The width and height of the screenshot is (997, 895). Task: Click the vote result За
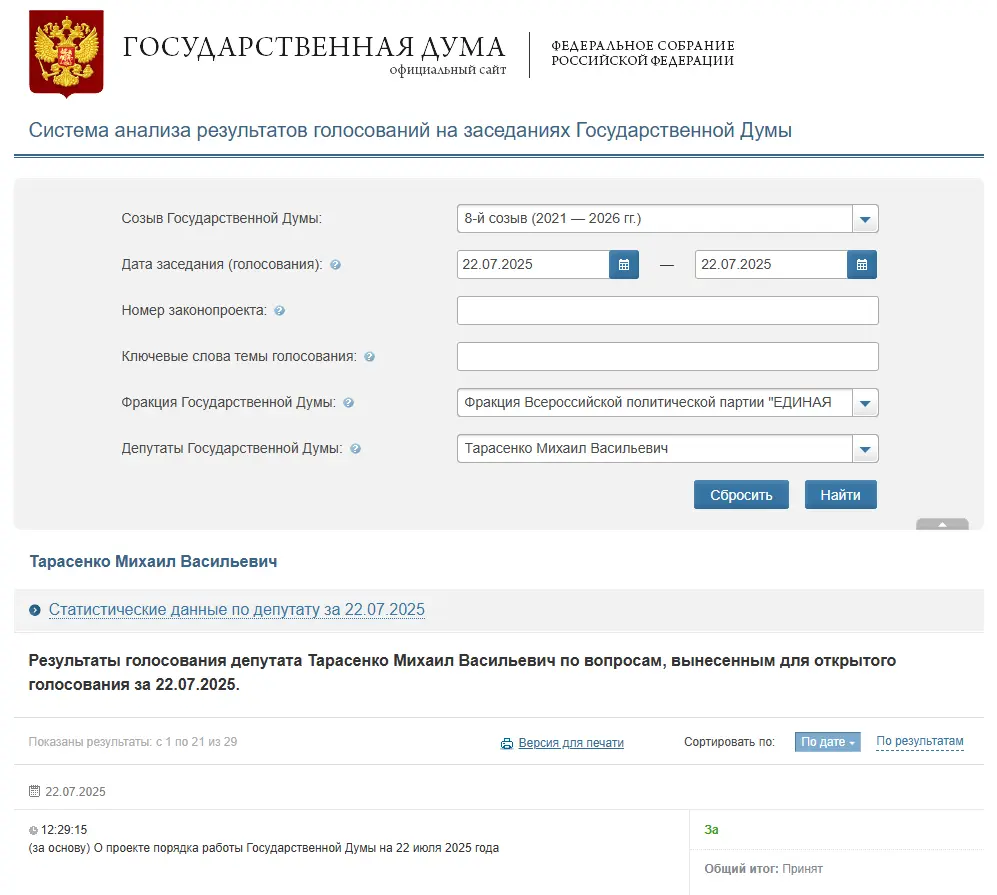click(712, 830)
